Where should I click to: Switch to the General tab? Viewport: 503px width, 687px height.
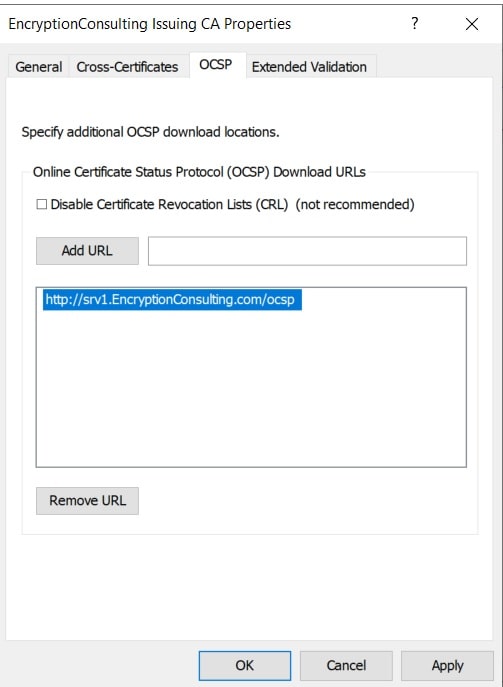(39, 67)
